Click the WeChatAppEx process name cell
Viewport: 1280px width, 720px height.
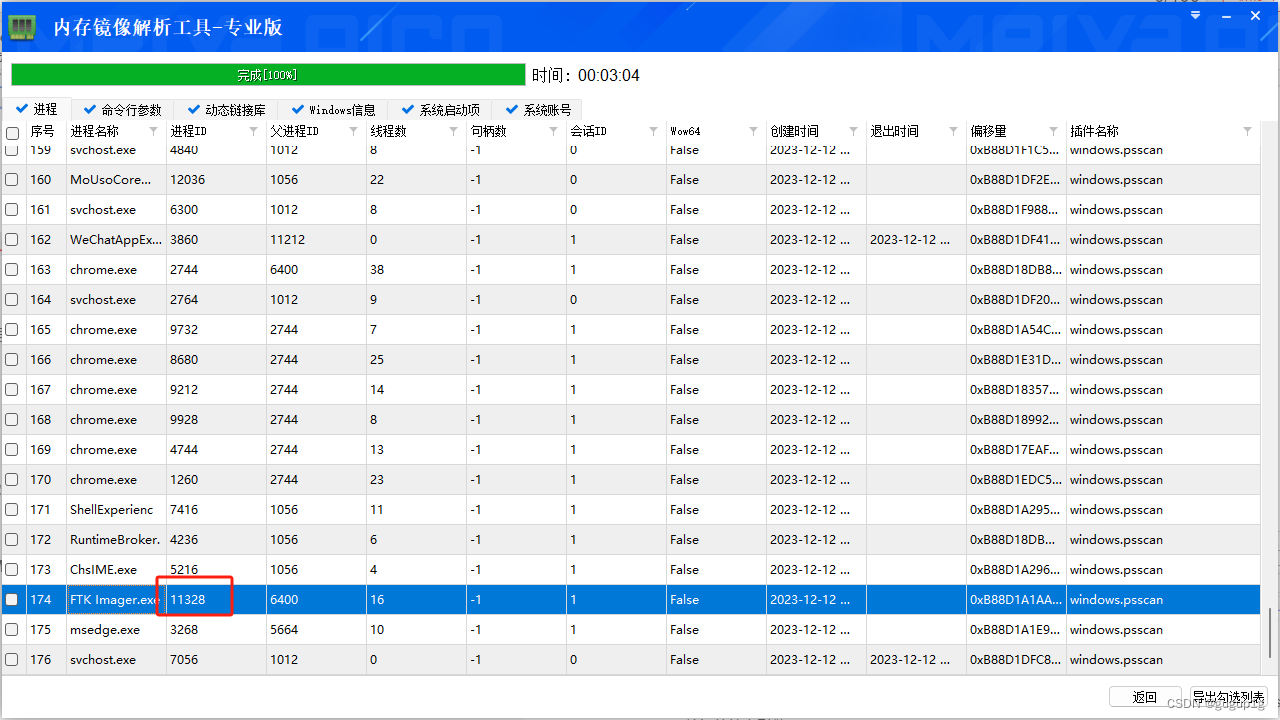pyautogui.click(x=117, y=240)
